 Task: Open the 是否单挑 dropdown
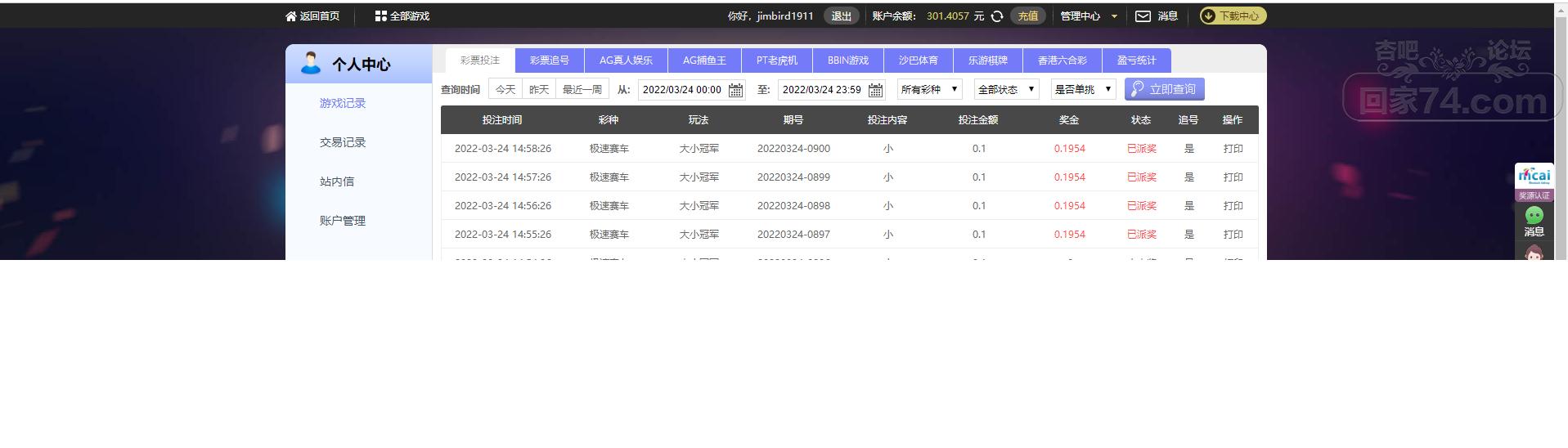(1083, 89)
